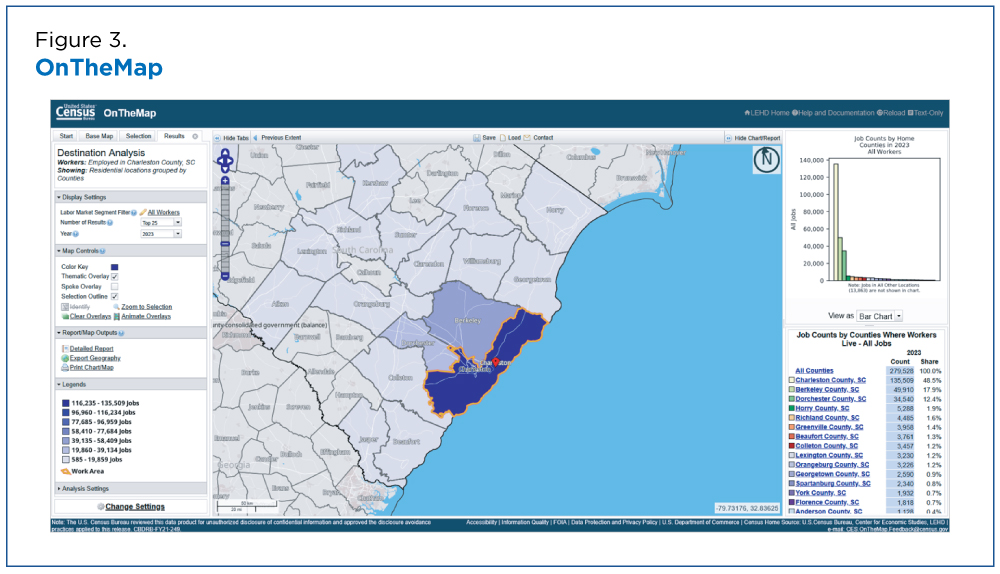
Task: Zoom in using the map plus button
Action: point(225,181)
